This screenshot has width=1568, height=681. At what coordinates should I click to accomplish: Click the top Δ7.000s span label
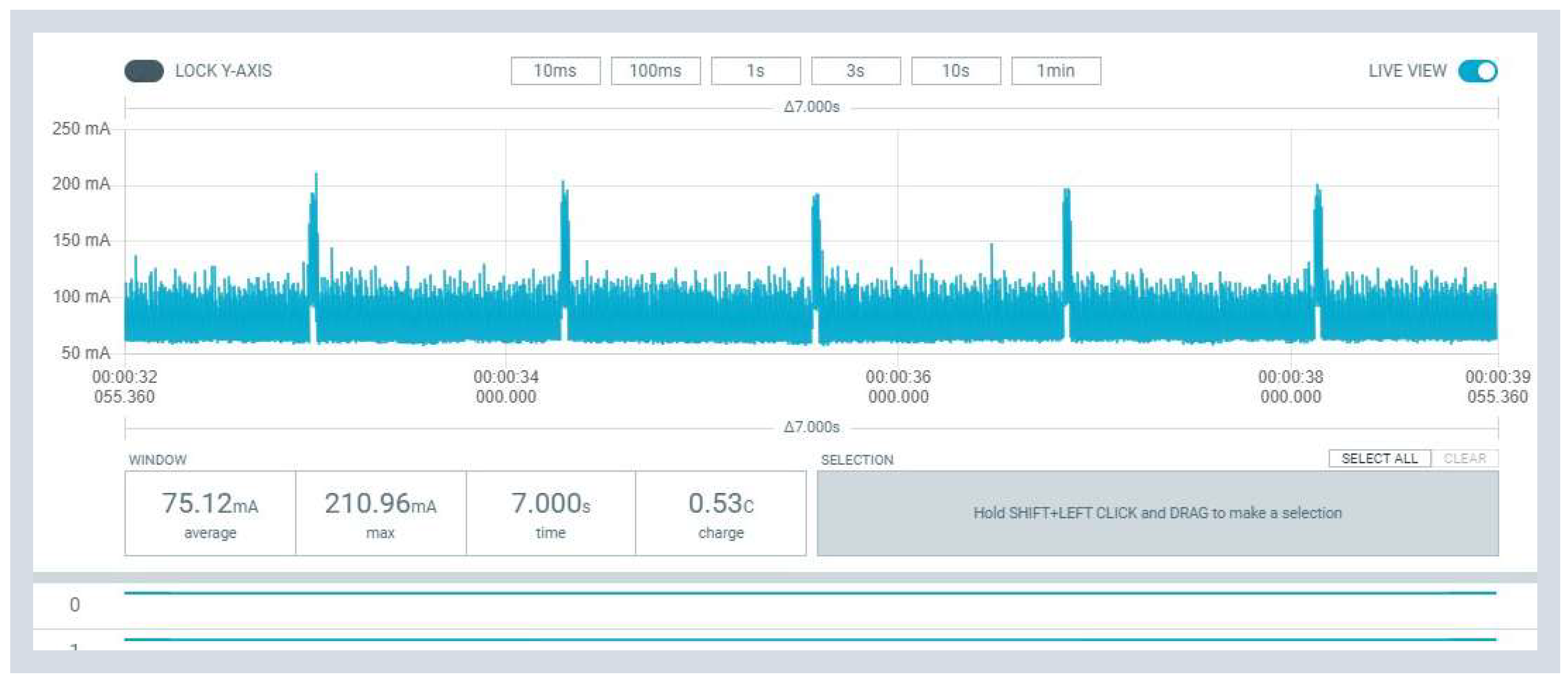click(811, 107)
